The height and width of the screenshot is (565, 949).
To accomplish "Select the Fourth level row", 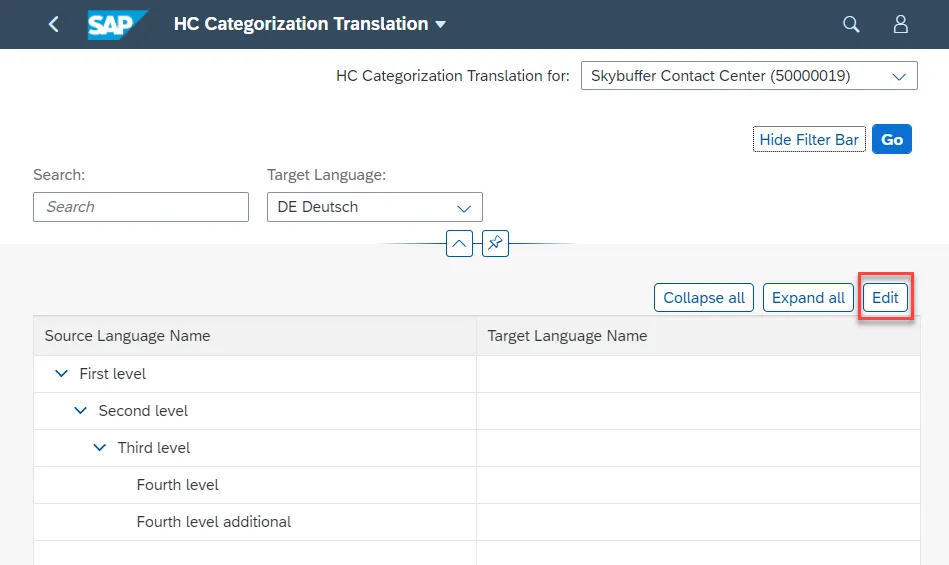I will 477,485.
